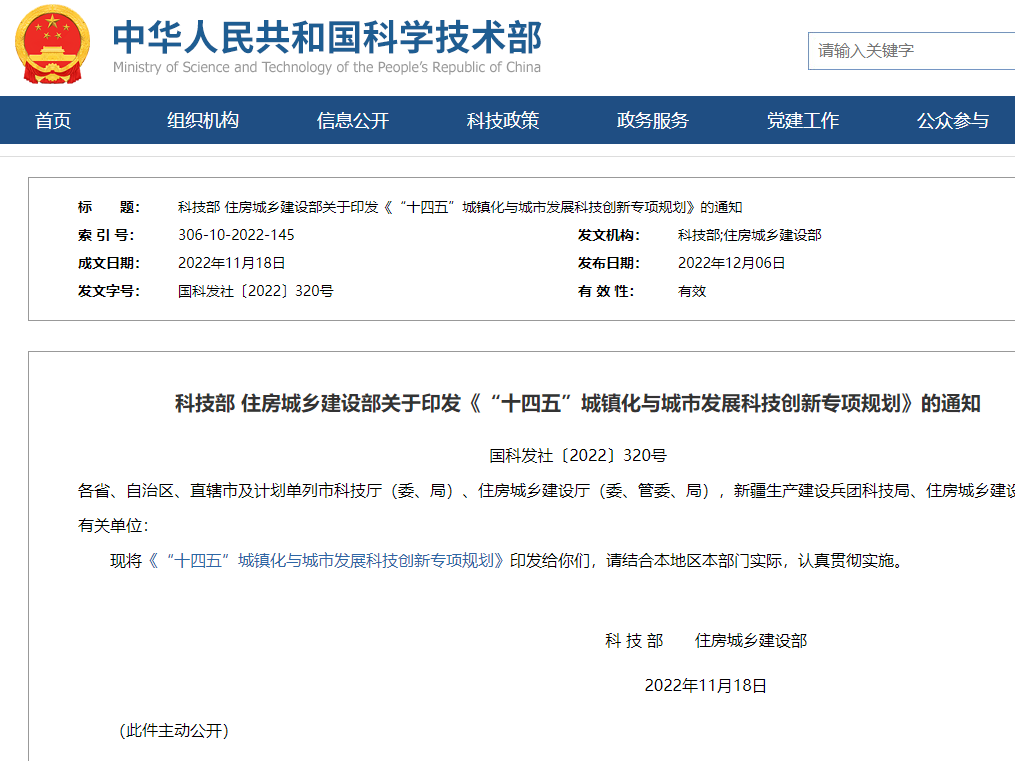
Task: Open the 党建工作 navigation item
Action: click(803, 120)
